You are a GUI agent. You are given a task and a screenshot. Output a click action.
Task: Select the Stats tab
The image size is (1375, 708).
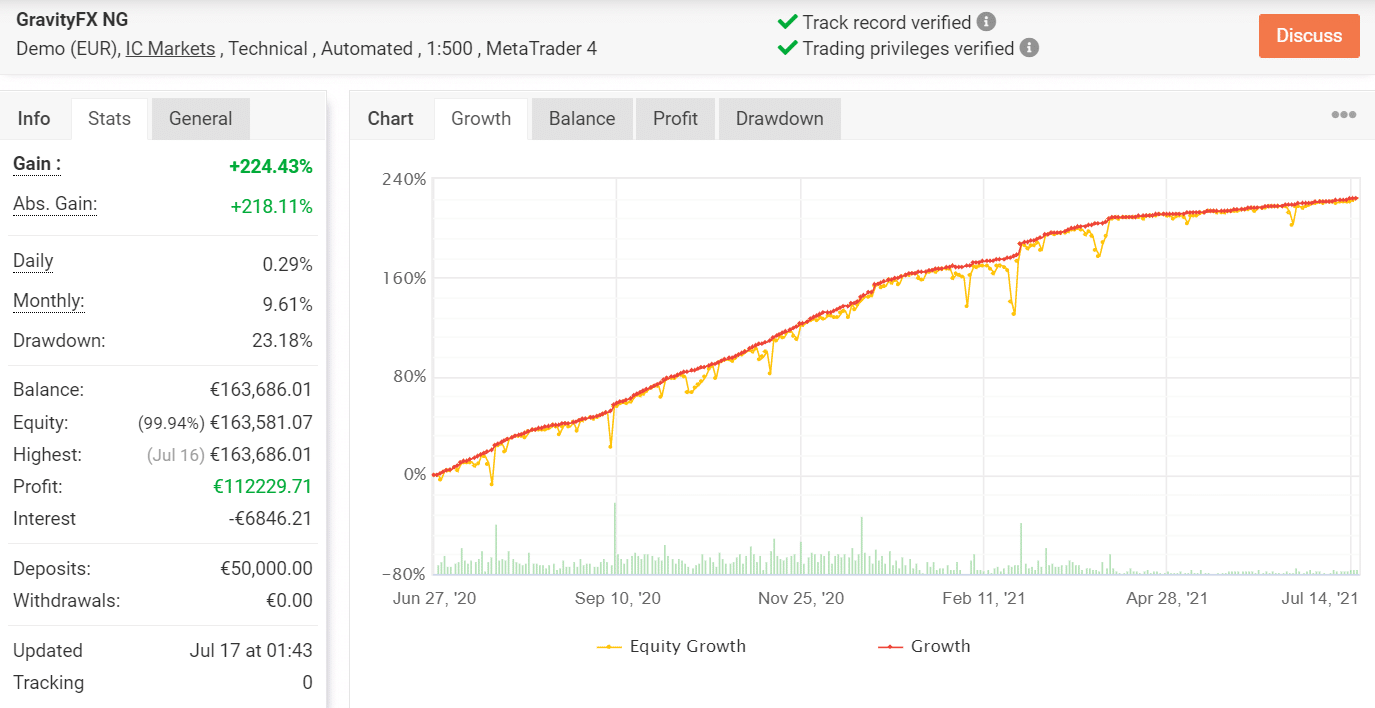(108, 118)
